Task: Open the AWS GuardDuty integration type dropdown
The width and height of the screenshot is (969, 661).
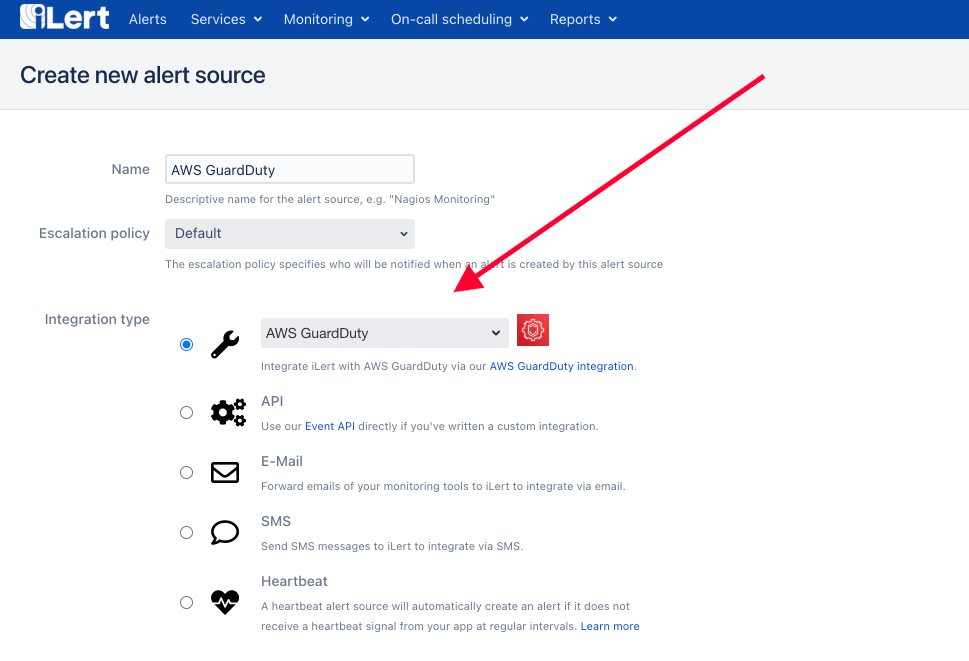Action: [x=384, y=333]
